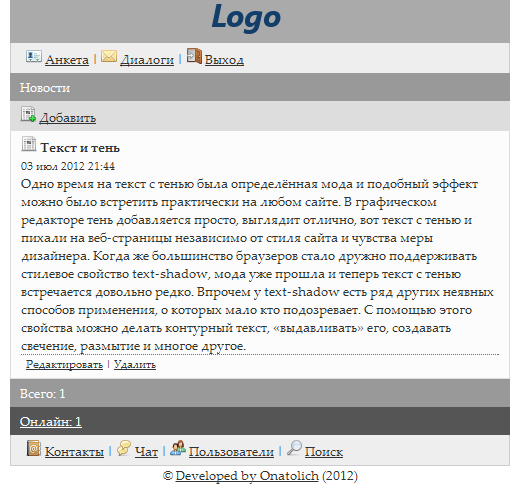Open the Диалоги messages link
Image resolution: width=520 pixels, height=487 pixels.
tap(147, 60)
